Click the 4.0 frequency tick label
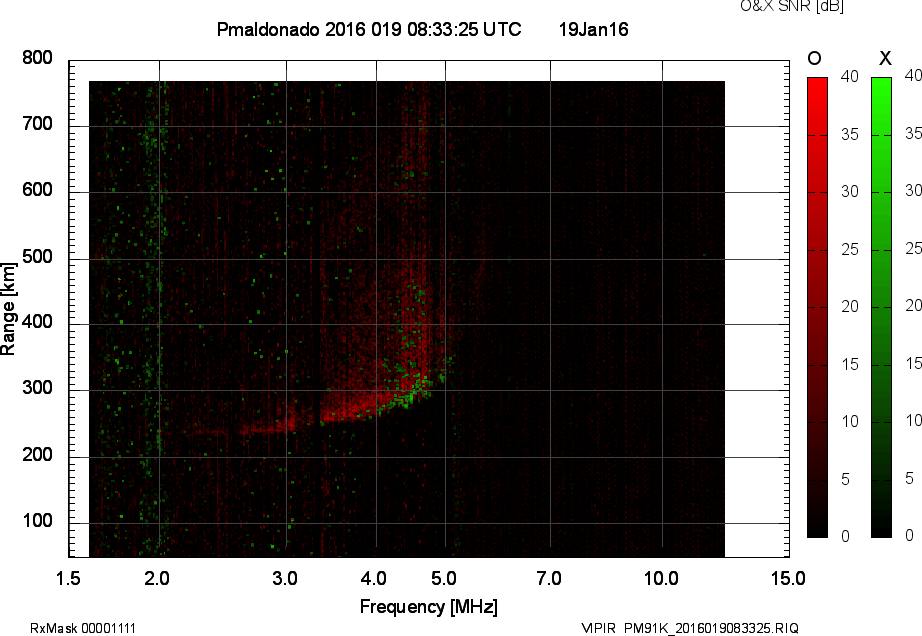Image resolution: width=922 pixels, height=636 pixels. [x=374, y=579]
